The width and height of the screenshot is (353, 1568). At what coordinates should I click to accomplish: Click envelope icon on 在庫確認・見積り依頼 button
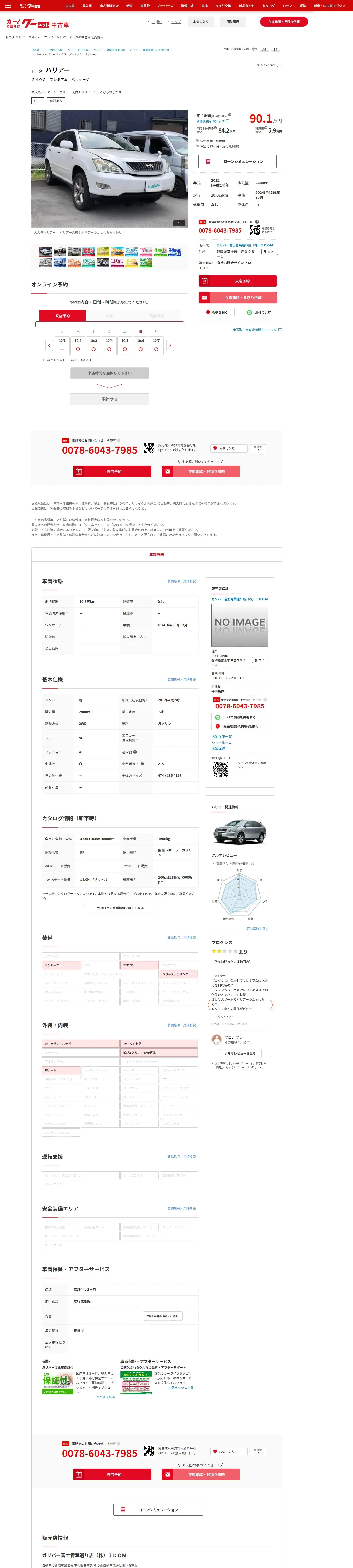click(x=204, y=298)
